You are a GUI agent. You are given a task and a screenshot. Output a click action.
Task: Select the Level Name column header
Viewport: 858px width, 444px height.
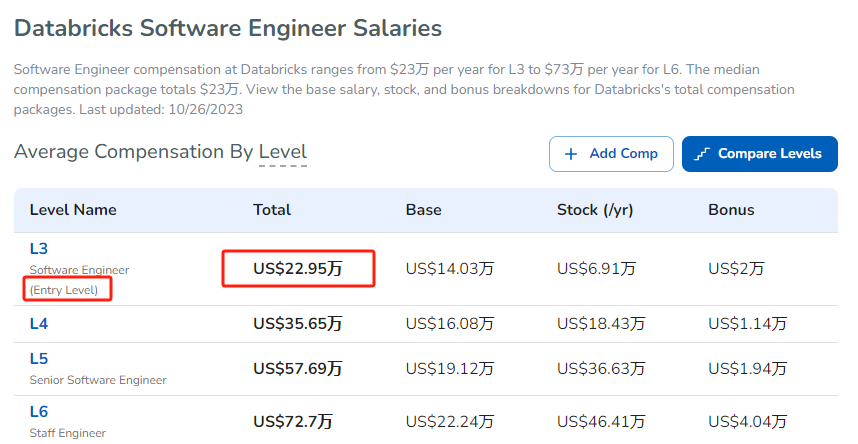(x=73, y=210)
